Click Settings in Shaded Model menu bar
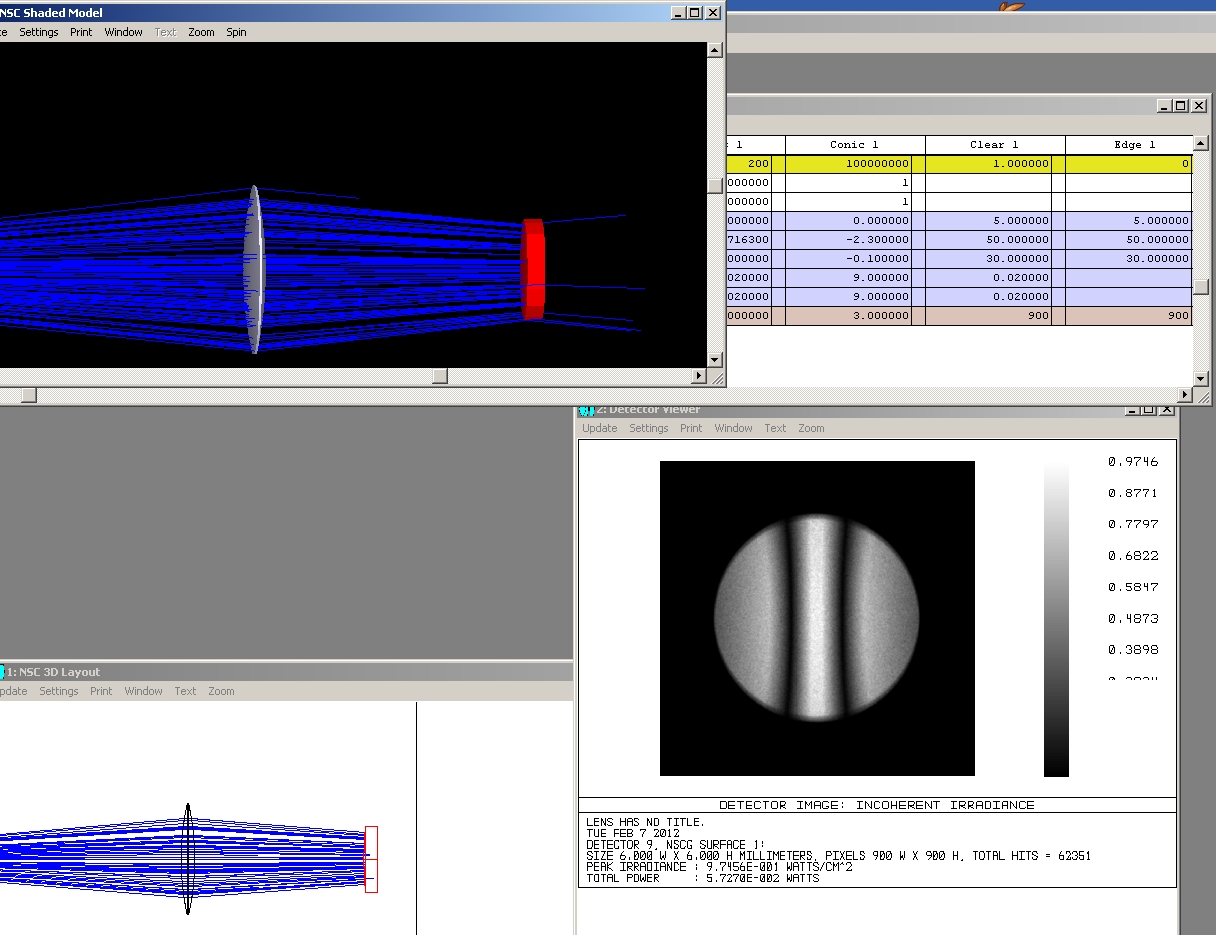The width and height of the screenshot is (1216, 935). [x=39, y=32]
